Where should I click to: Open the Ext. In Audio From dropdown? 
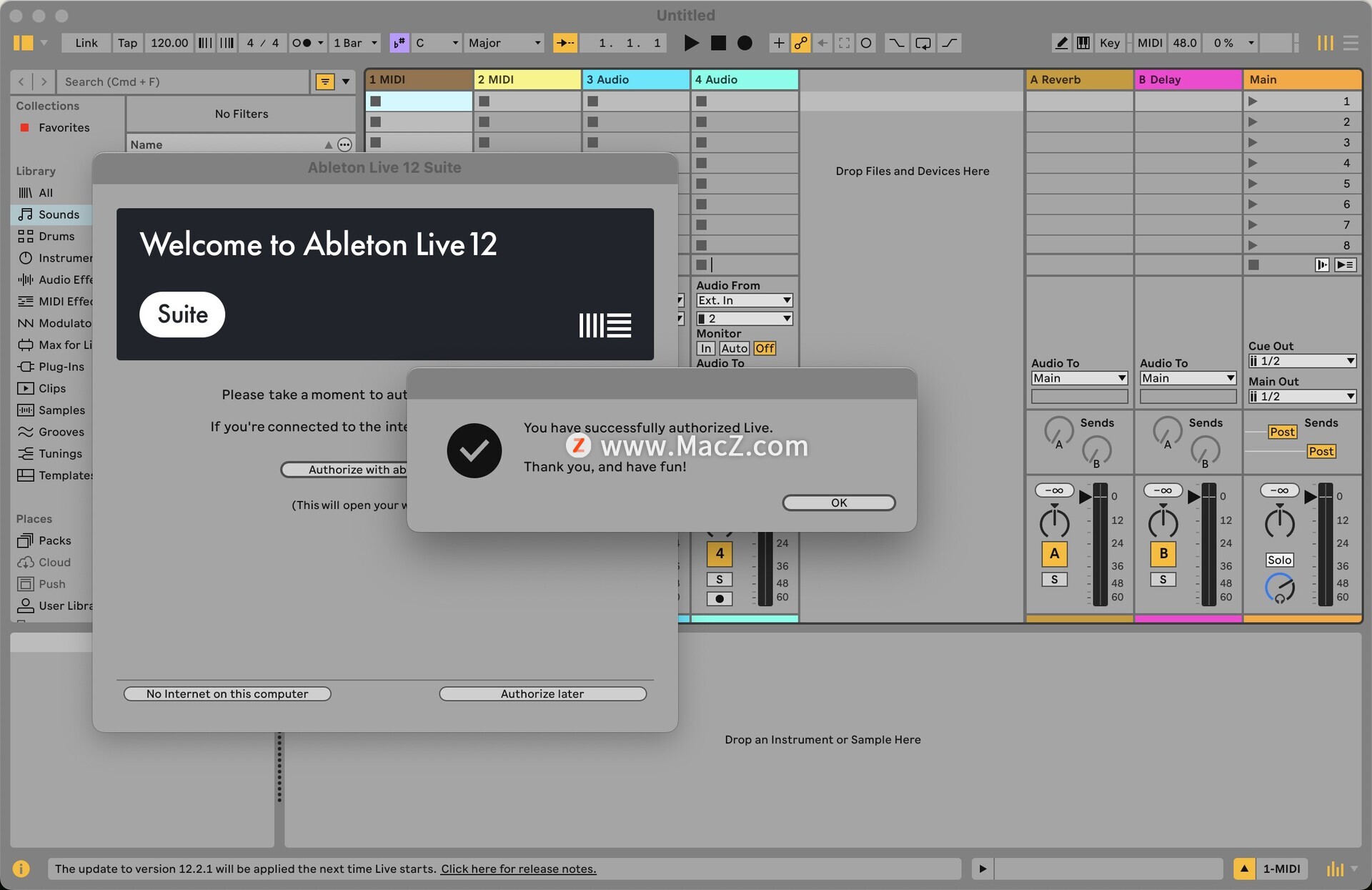coord(745,300)
